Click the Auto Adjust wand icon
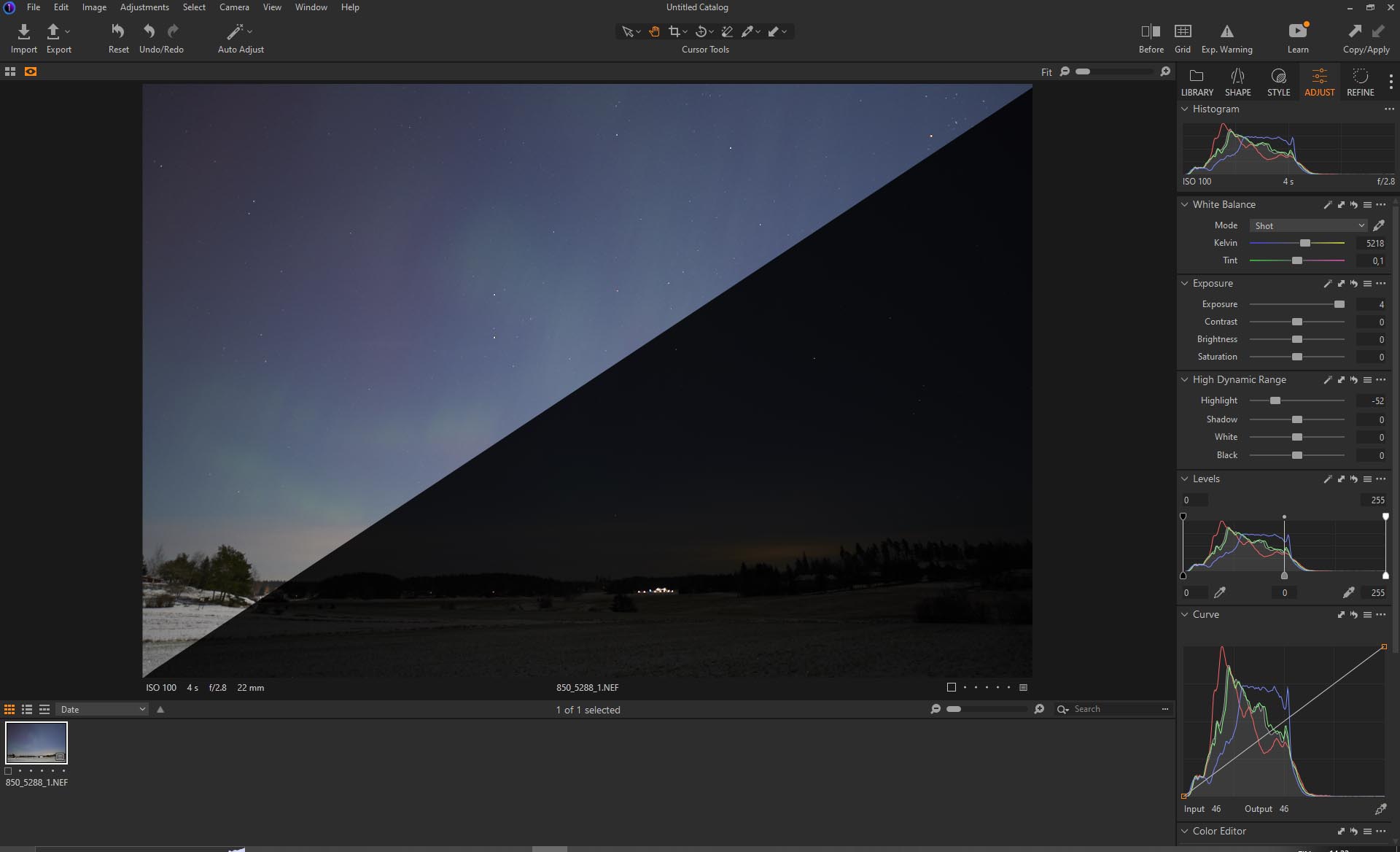 (x=235, y=31)
